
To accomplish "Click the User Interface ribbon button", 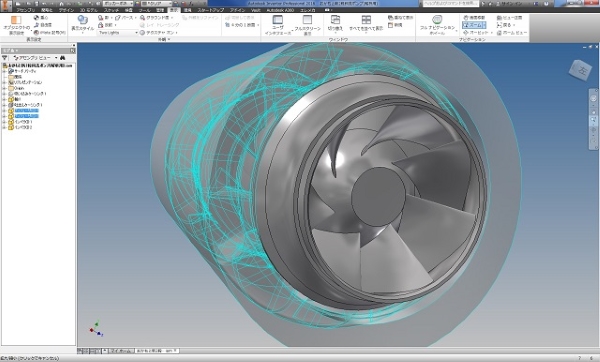I will coord(277,25).
